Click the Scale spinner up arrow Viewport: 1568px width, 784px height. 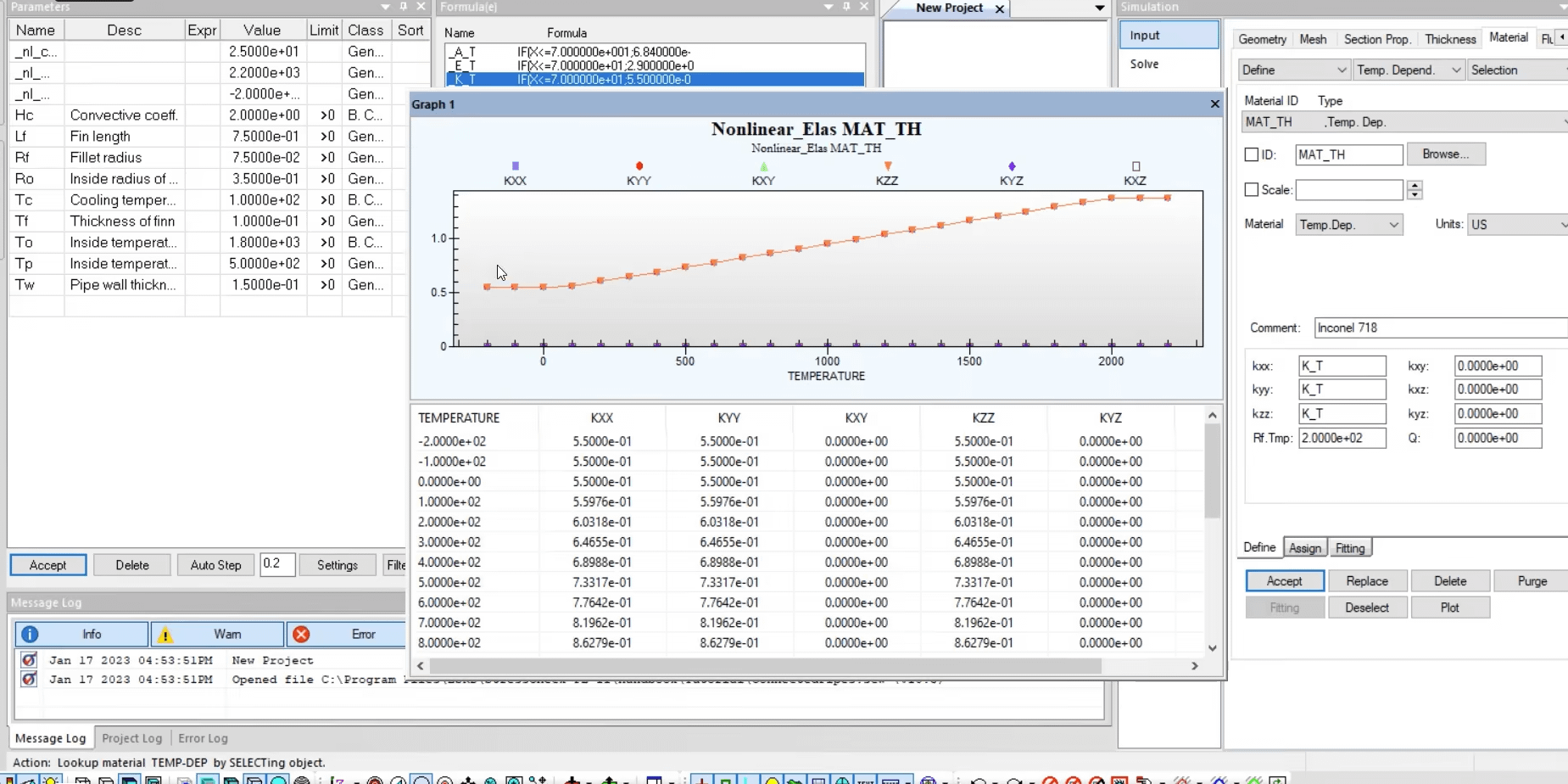pos(1415,185)
